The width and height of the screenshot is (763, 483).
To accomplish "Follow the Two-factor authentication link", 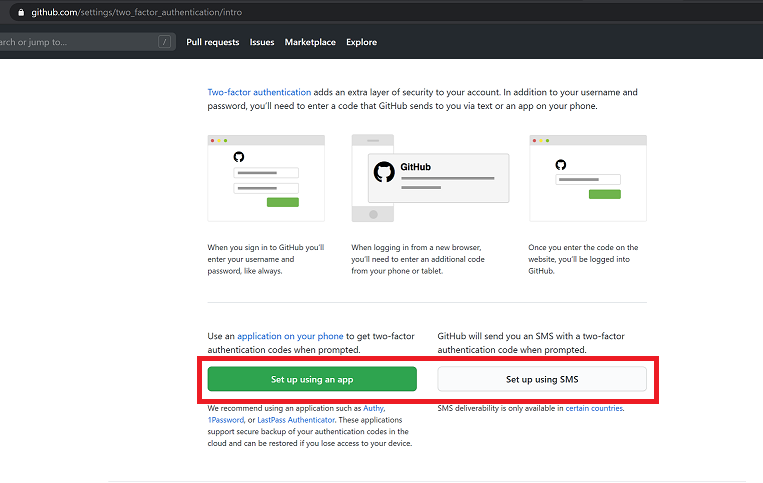I will click(259, 92).
